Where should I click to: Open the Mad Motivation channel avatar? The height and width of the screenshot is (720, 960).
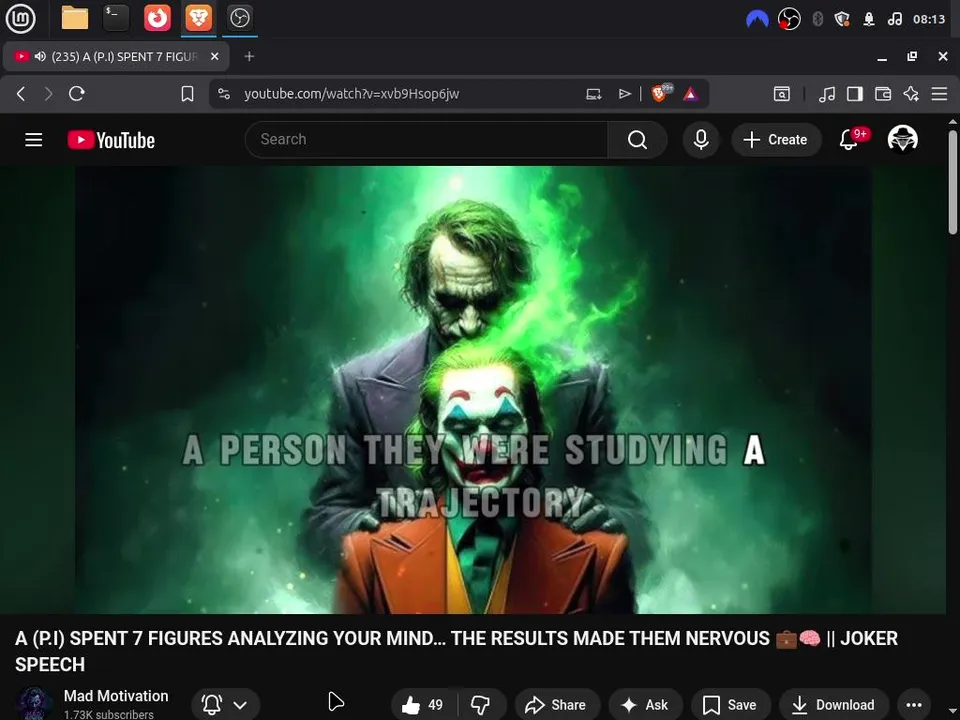(x=34, y=703)
